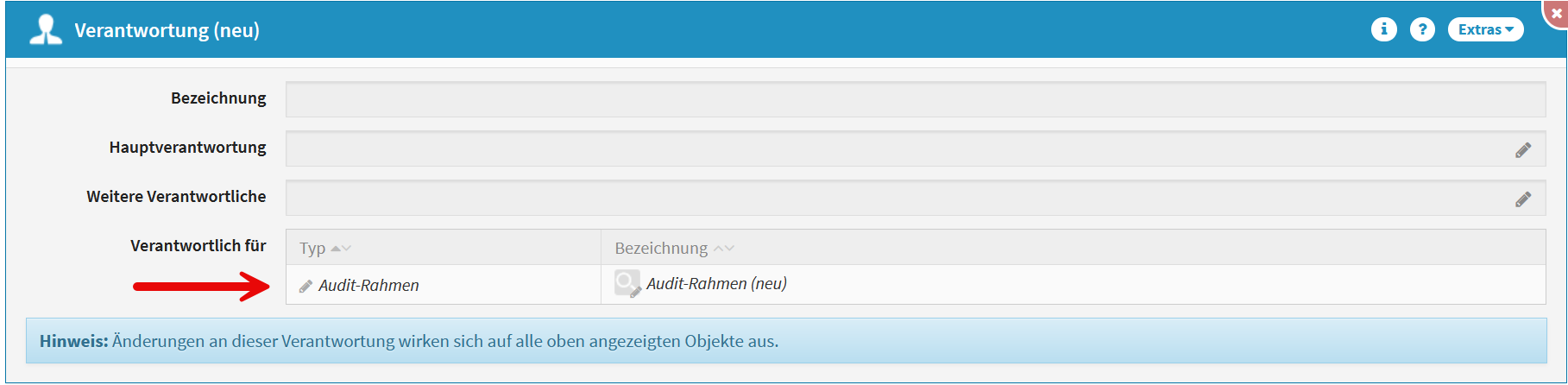Click the Weitere Verantwortliche field

pyautogui.click(x=897, y=198)
